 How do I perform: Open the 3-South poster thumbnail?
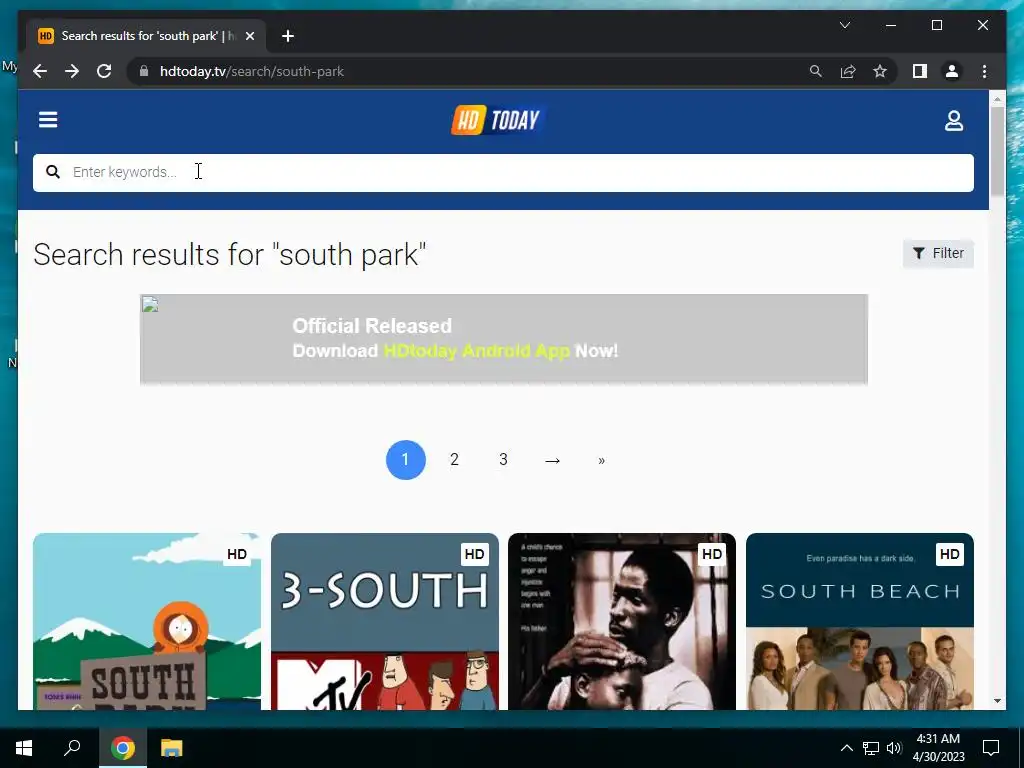click(x=385, y=621)
